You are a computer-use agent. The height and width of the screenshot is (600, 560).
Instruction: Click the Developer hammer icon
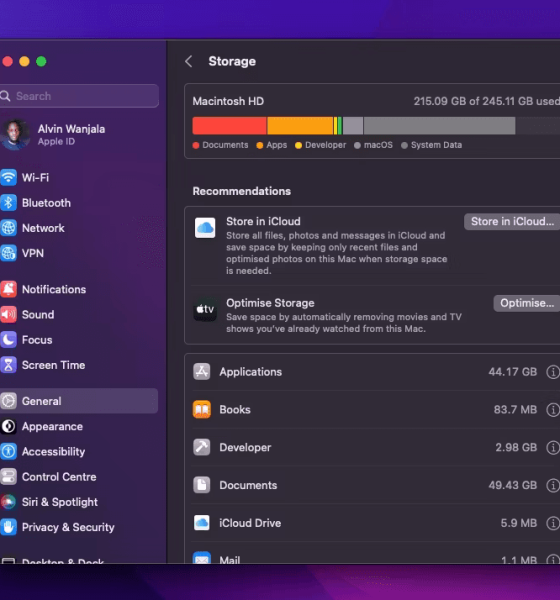click(x=202, y=447)
